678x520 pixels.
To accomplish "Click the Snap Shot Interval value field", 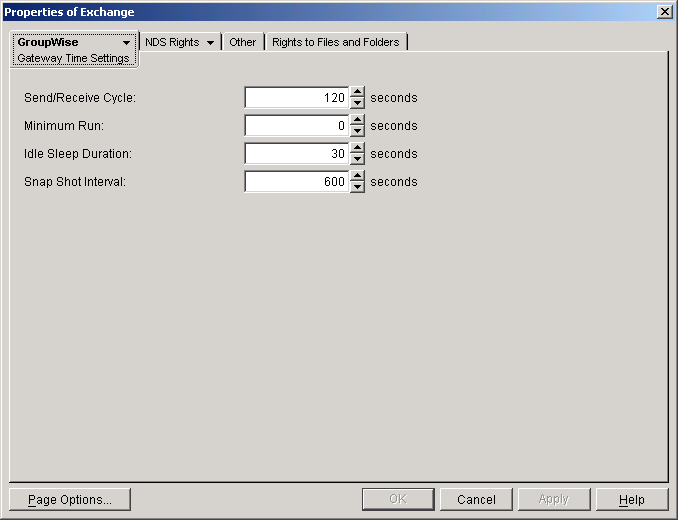I will (297, 182).
